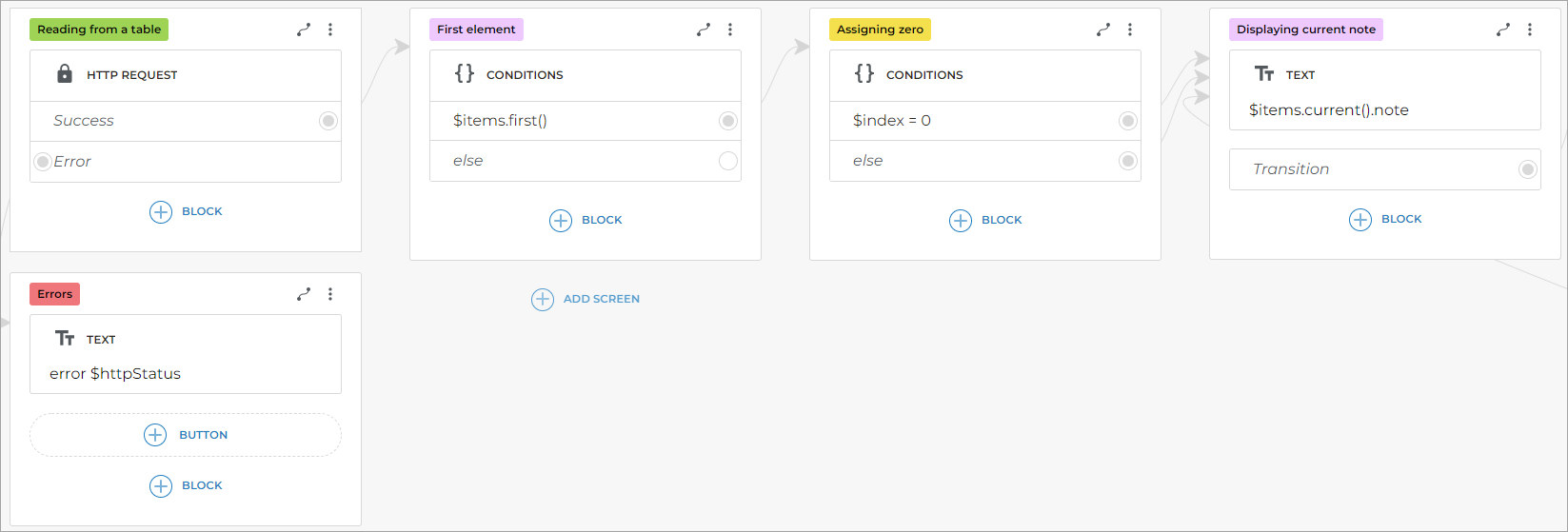Click the connection icon on the Reading from a table screen
Viewport: 1568px width, 532px height.
coord(304,30)
